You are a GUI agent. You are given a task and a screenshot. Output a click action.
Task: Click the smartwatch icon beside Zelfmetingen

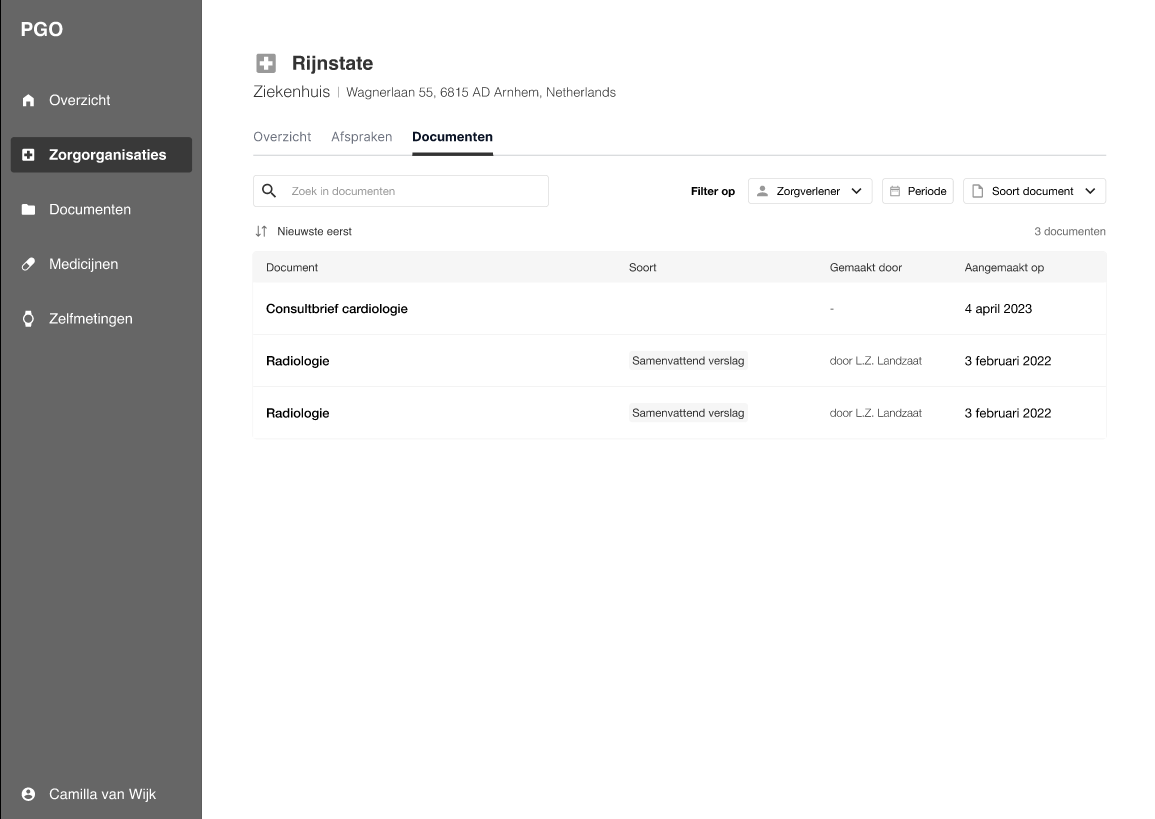28,319
